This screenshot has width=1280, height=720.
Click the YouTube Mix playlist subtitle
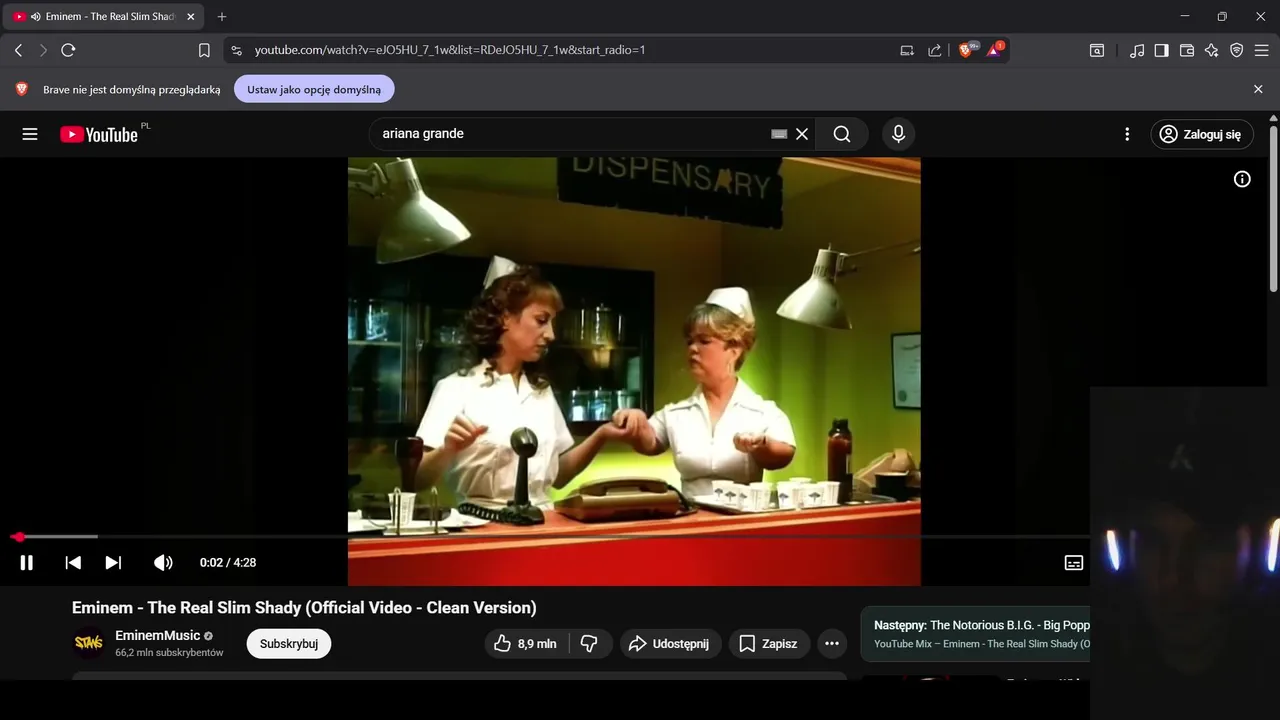(982, 644)
